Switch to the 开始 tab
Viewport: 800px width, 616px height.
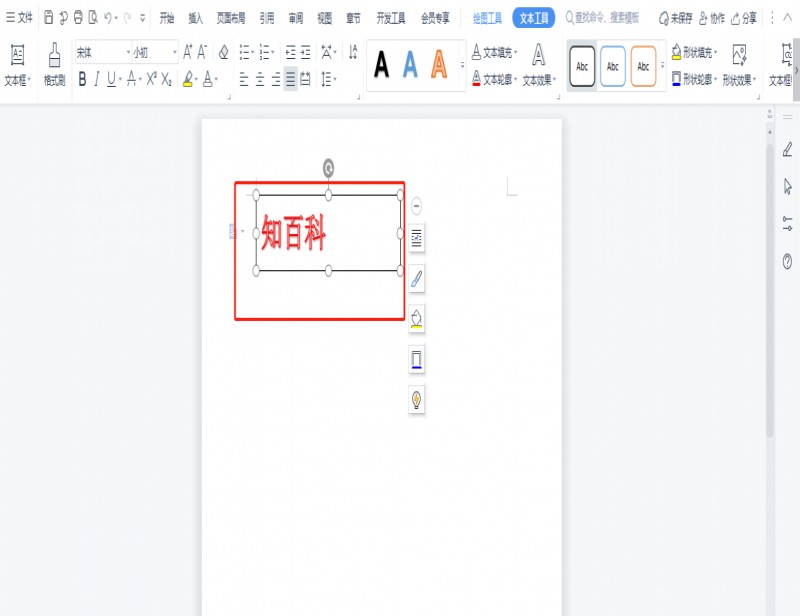(166, 18)
